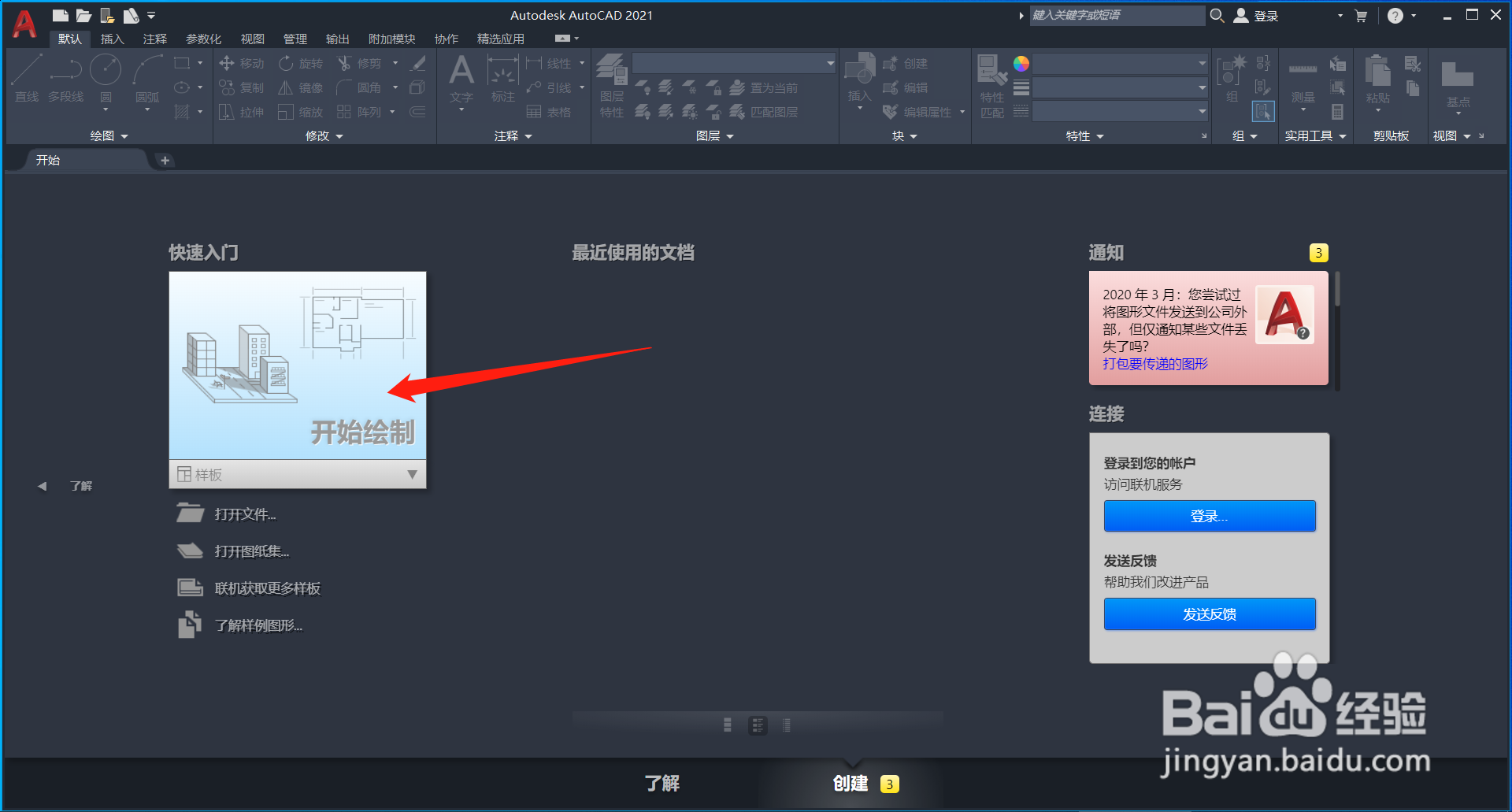Switch to the Learn (了解) bottom tab
1512x812 pixels.
tap(661, 783)
